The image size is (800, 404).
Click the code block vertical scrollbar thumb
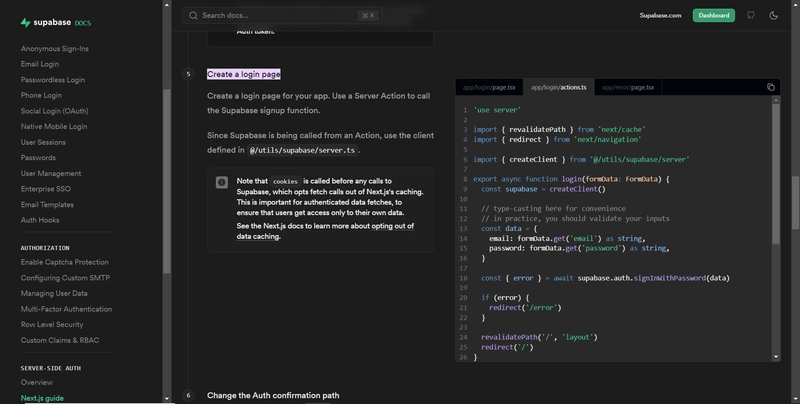(x=776, y=174)
